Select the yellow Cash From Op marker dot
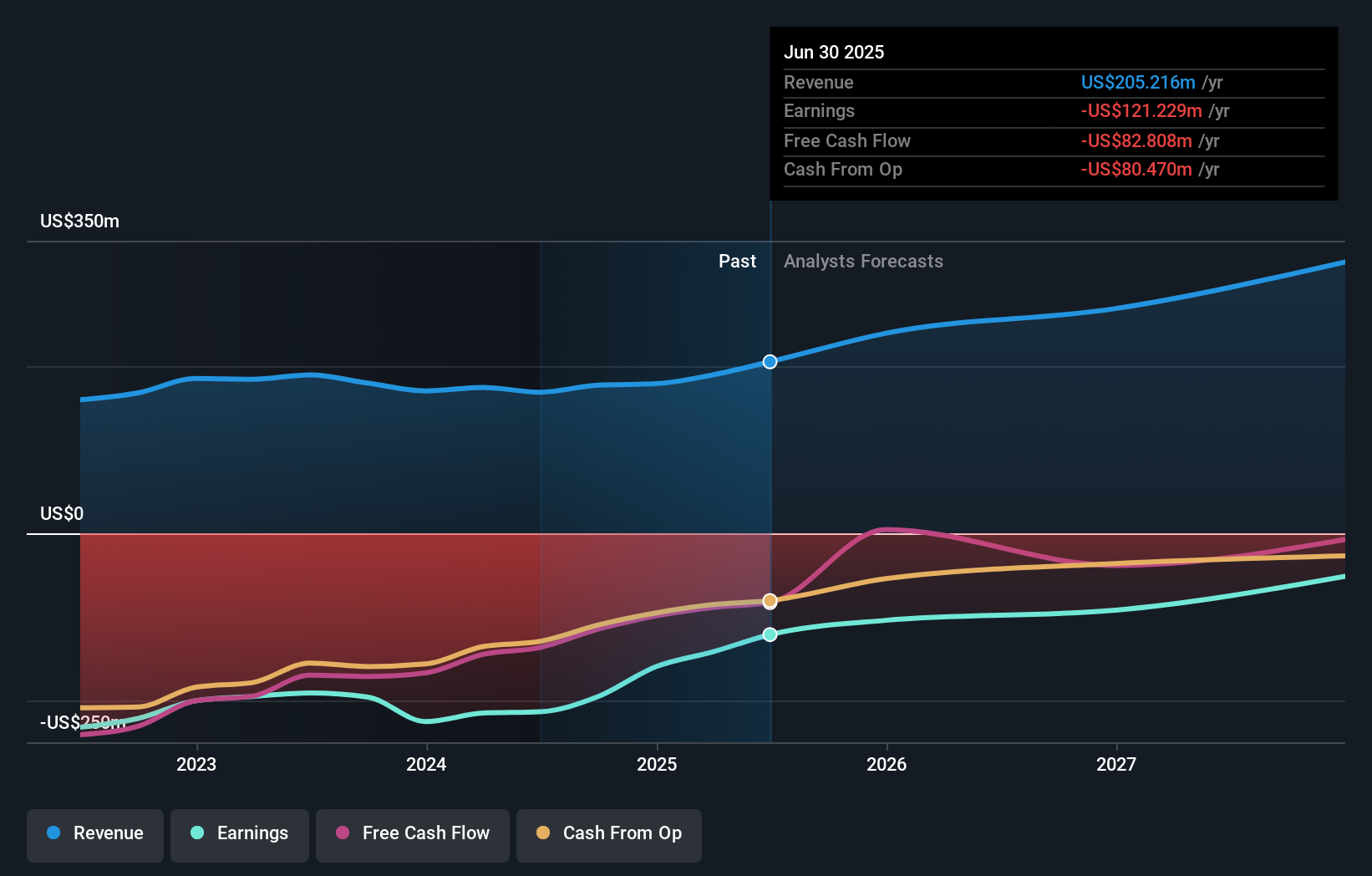1372x876 pixels. 769,600
